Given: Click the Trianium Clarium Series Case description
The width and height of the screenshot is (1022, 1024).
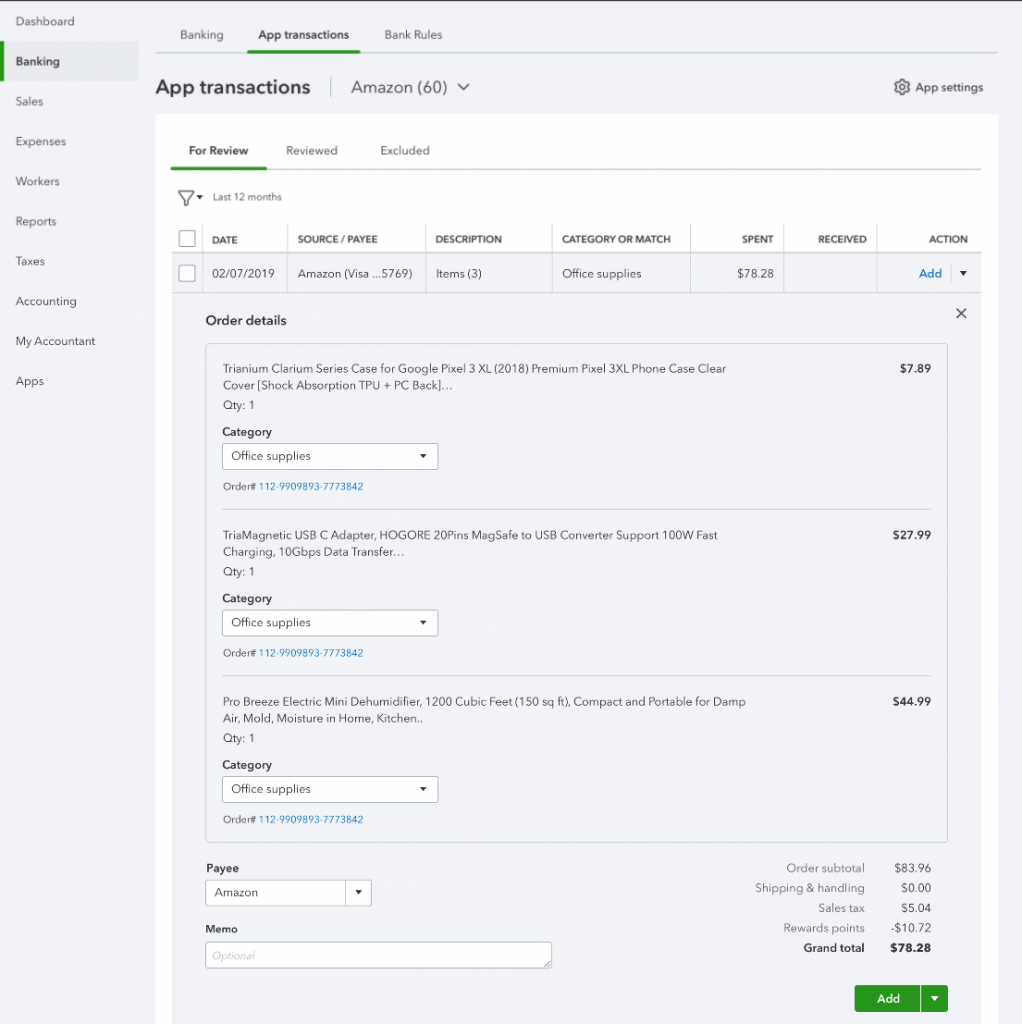Looking at the screenshot, I should pyautogui.click(x=474, y=377).
